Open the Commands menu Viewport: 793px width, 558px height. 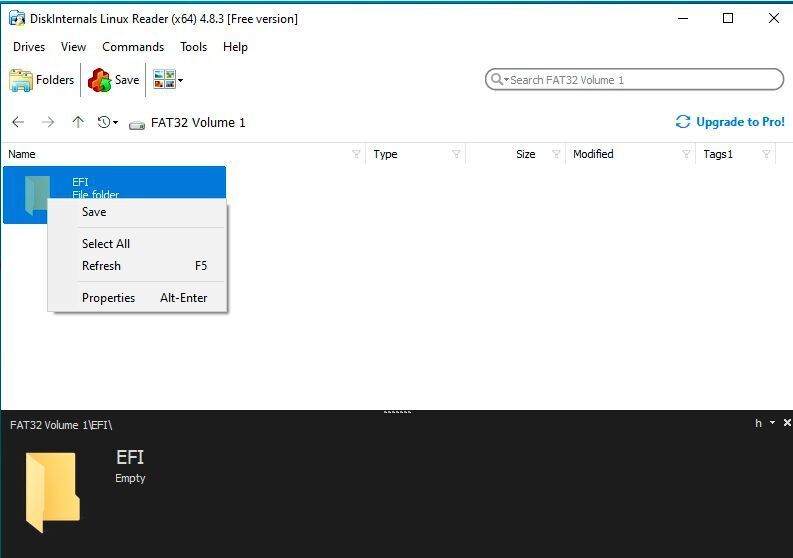(x=133, y=47)
